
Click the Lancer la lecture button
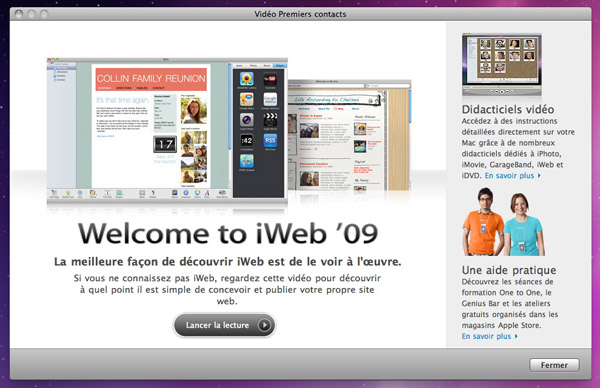click(224, 325)
